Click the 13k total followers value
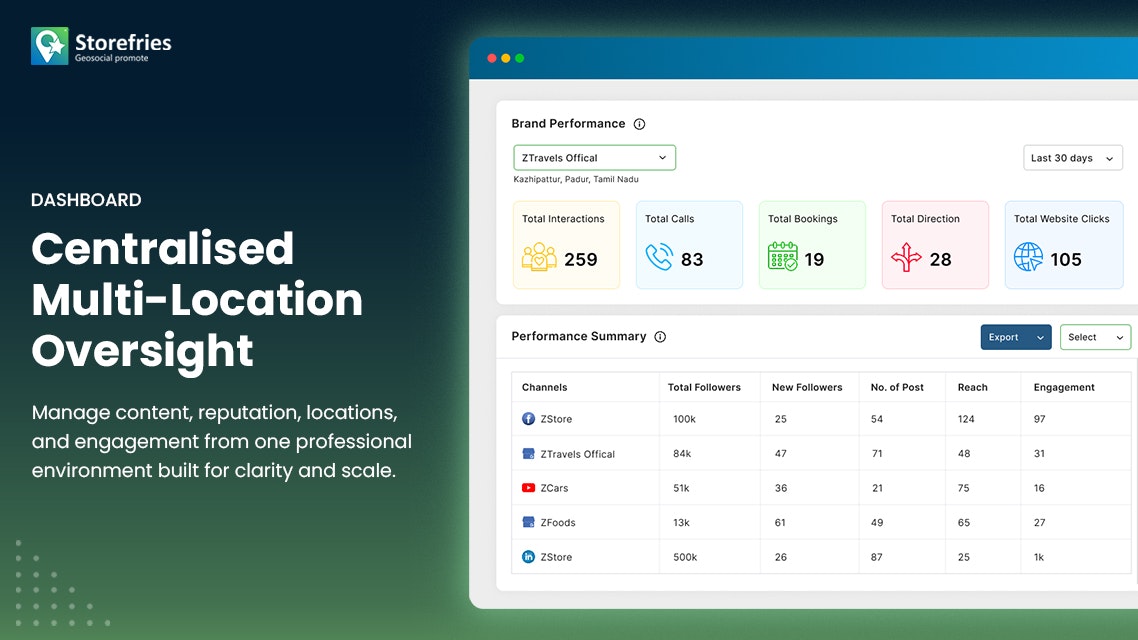 click(681, 522)
